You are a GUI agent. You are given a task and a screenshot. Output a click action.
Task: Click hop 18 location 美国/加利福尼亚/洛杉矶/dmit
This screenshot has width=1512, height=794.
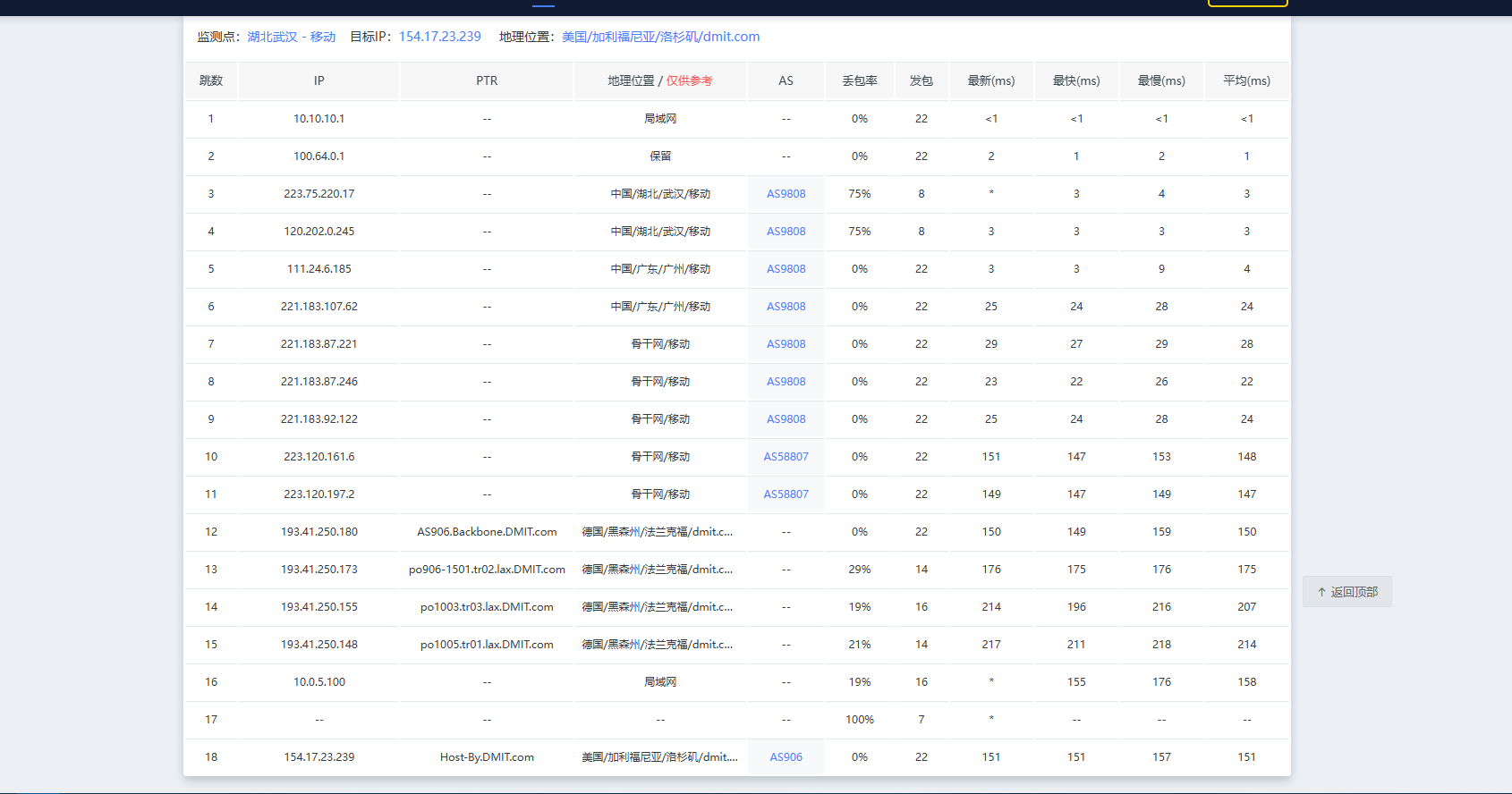(x=660, y=757)
